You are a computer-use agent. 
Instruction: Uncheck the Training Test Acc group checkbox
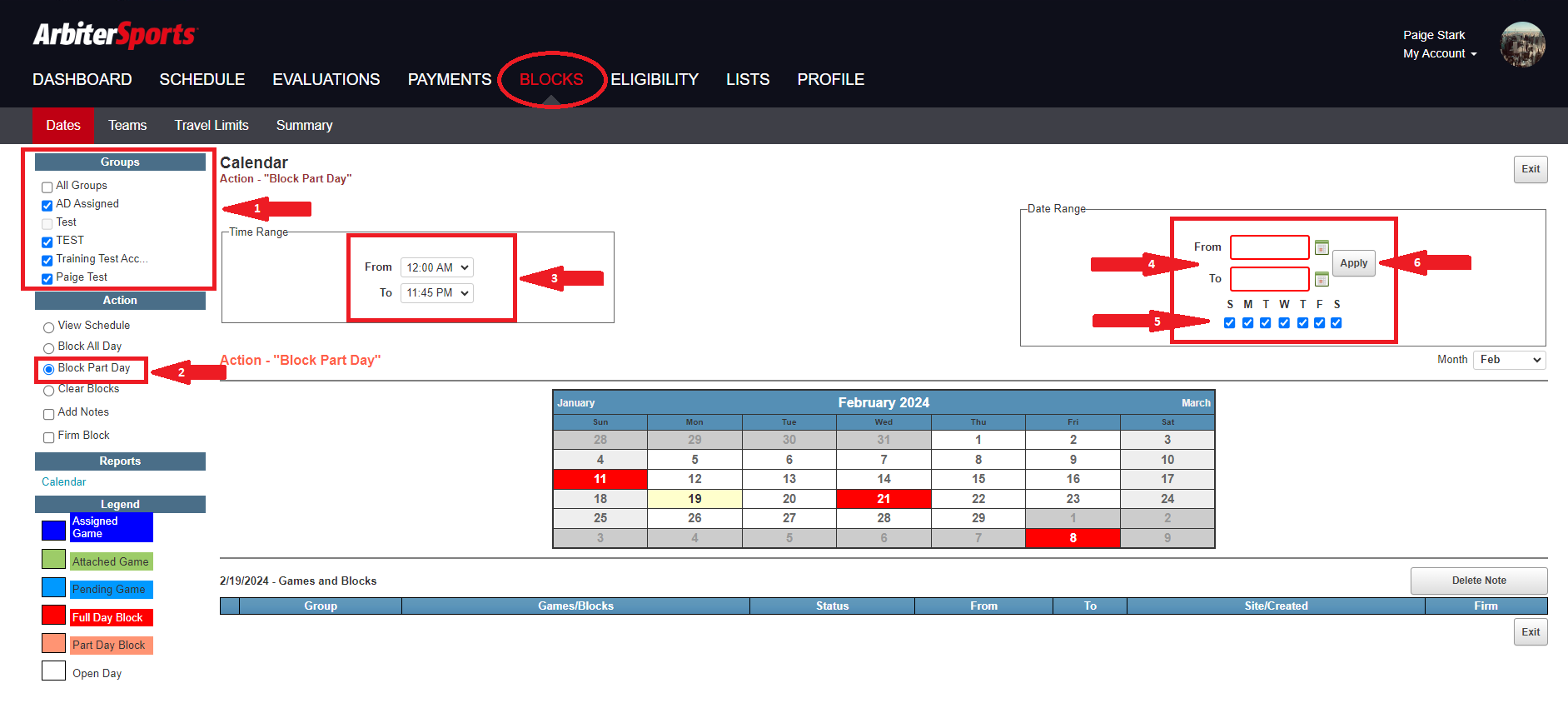tap(47, 260)
